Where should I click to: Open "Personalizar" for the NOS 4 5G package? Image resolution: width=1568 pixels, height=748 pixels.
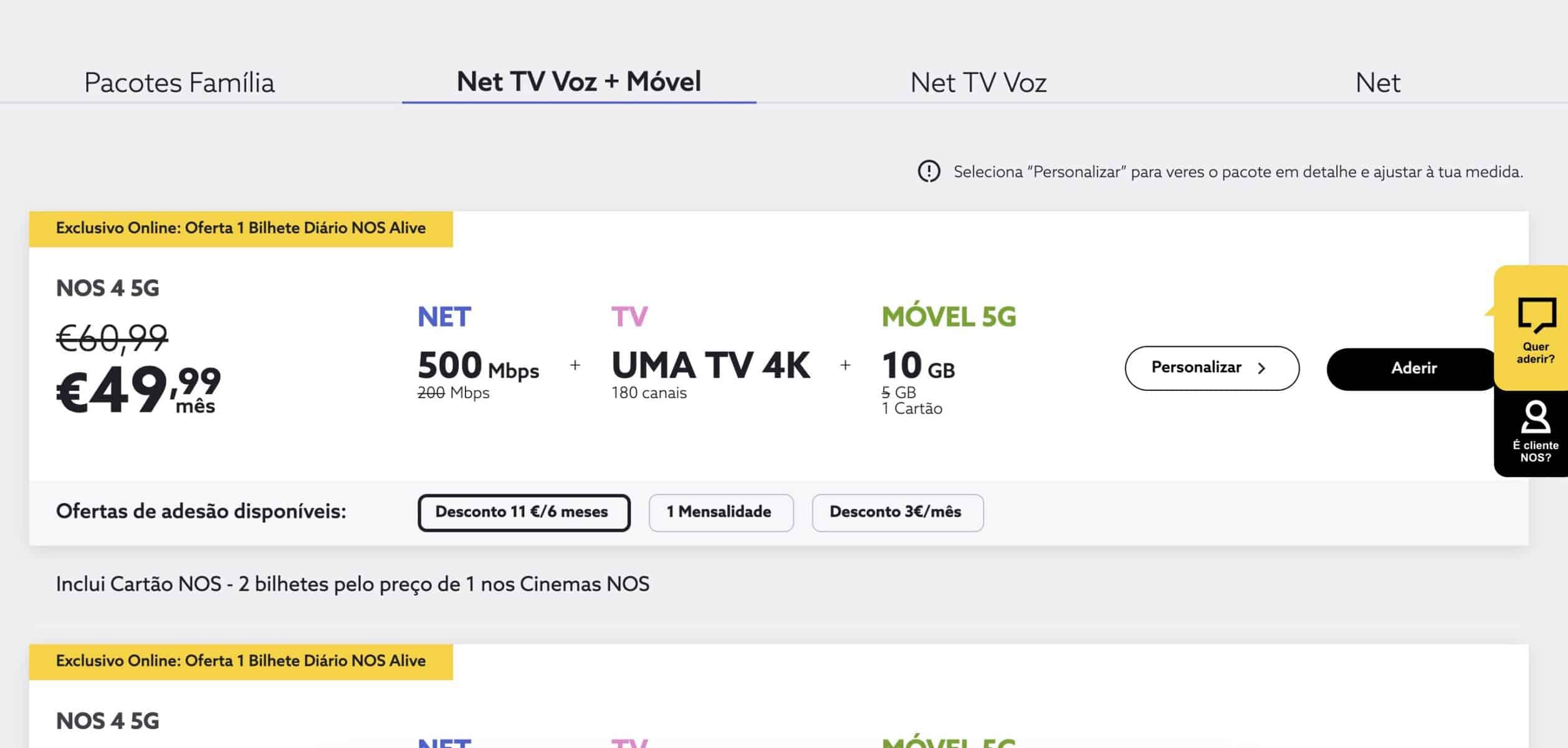click(1212, 368)
